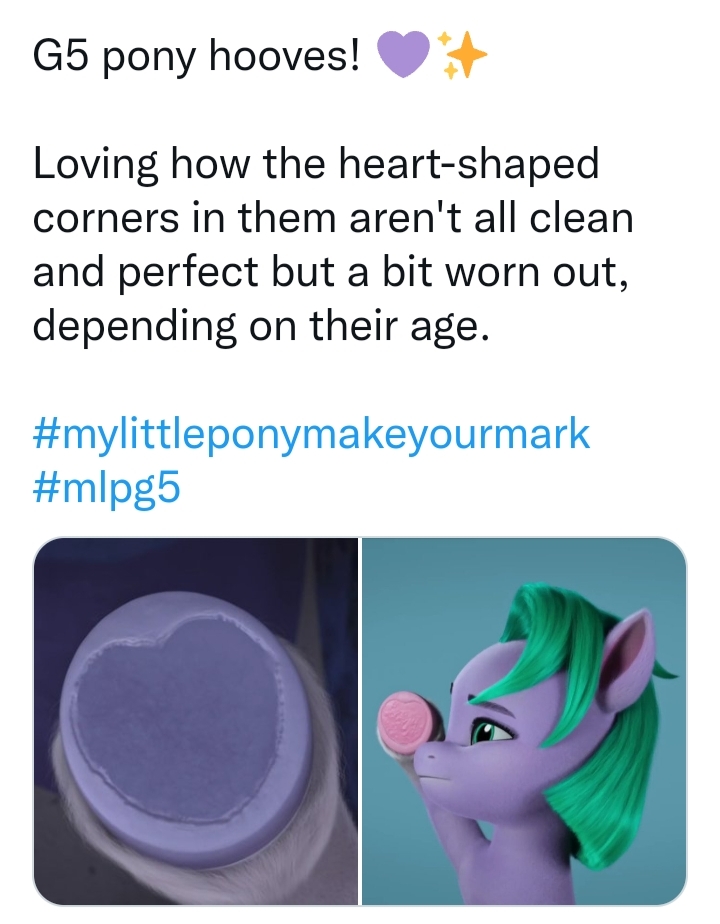Open the #mlpg5 hashtag link
Screen dimensions: 720x924
coord(108,489)
